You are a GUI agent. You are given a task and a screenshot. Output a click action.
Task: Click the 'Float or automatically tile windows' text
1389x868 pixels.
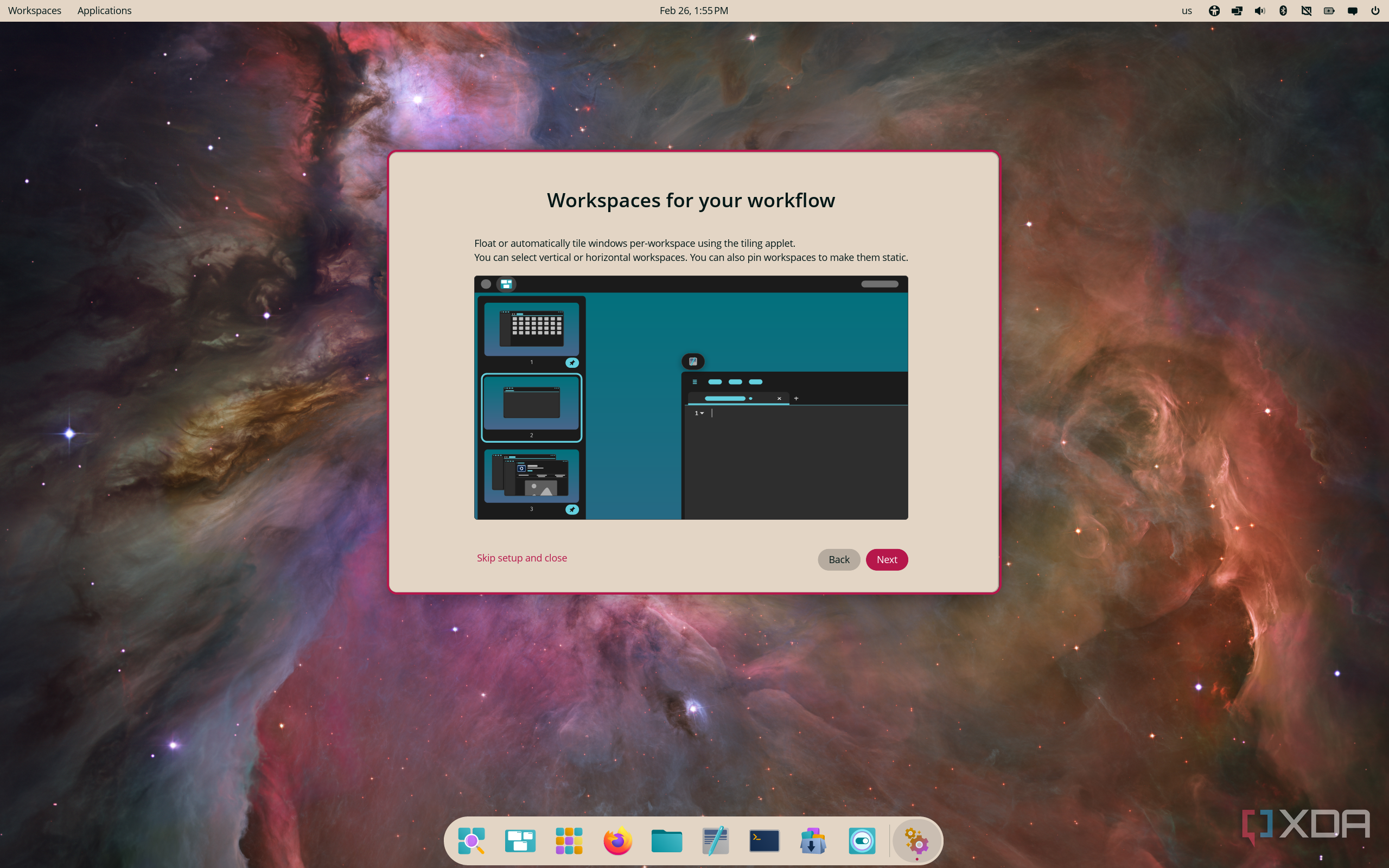pyautogui.click(x=634, y=243)
